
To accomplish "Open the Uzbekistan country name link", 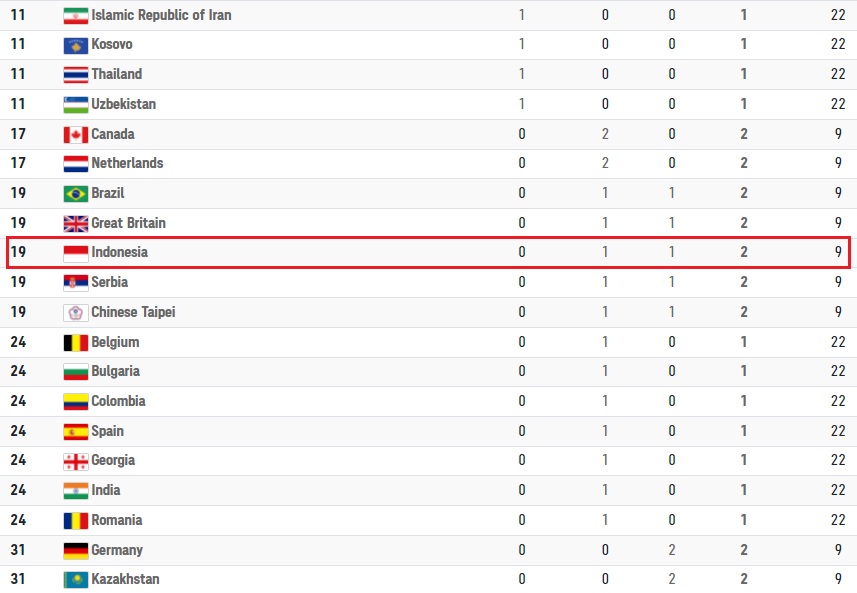I will (123, 104).
